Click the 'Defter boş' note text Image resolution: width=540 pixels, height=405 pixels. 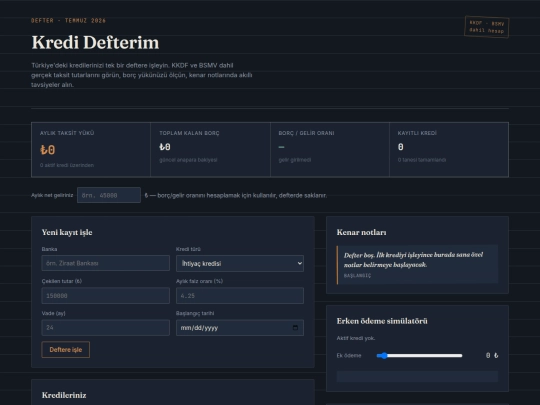413,260
